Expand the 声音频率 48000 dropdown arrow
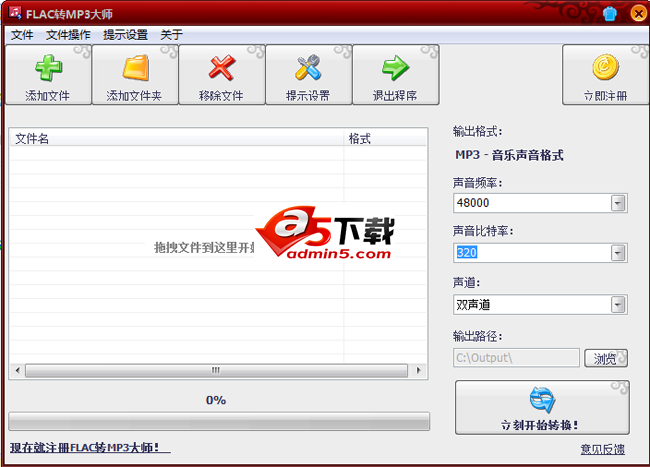 click(x=618, y=203)
